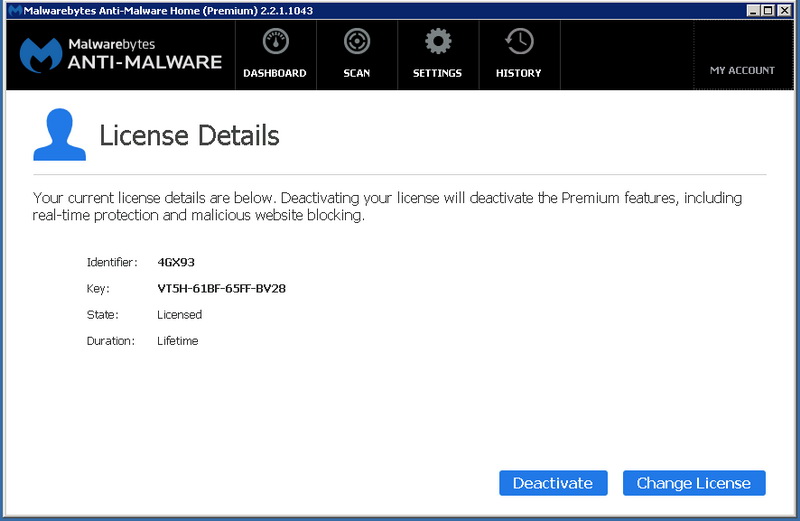Click the license description paragraph
800x521 pixels.
coord(387,206)
